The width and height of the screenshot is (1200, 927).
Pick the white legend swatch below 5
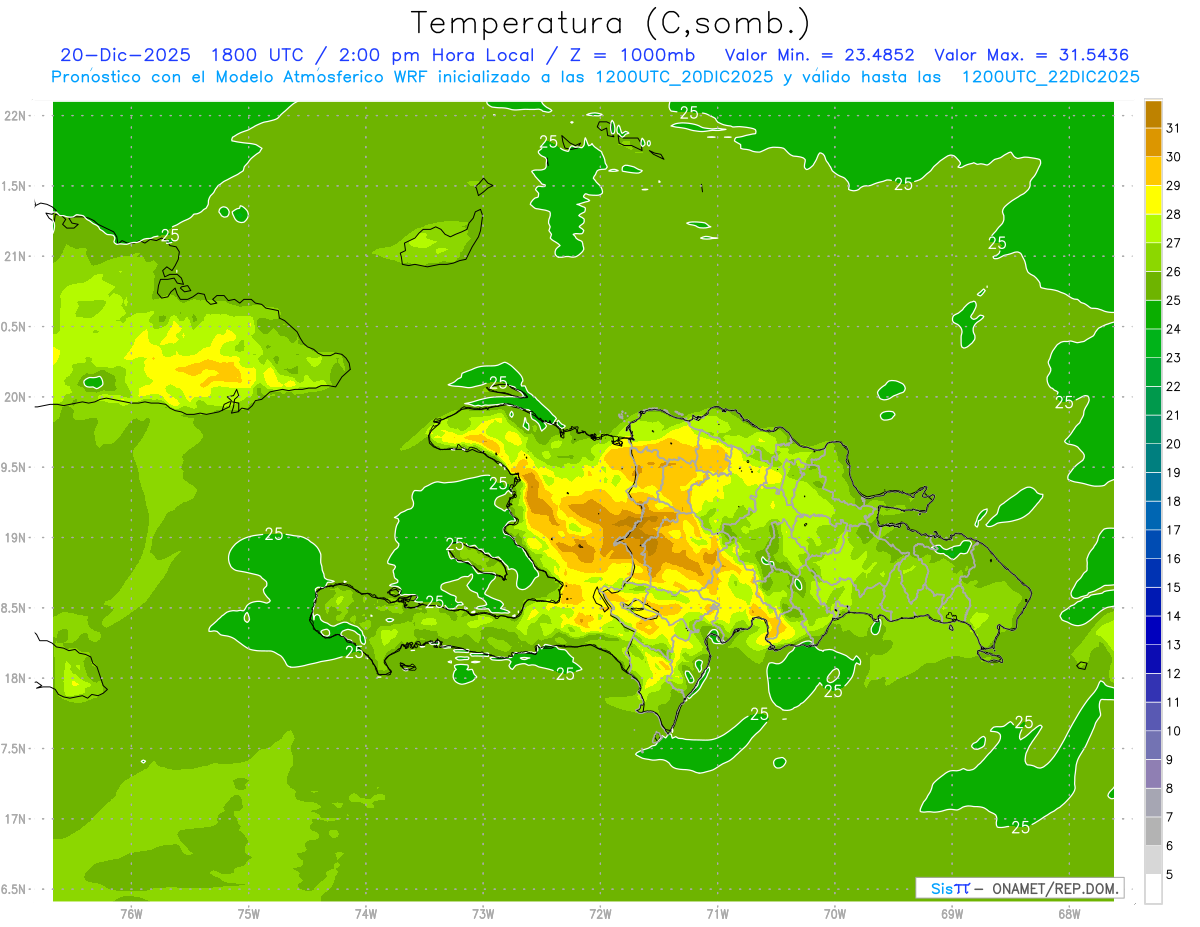pyautogui.click(x=1153, y=889)
